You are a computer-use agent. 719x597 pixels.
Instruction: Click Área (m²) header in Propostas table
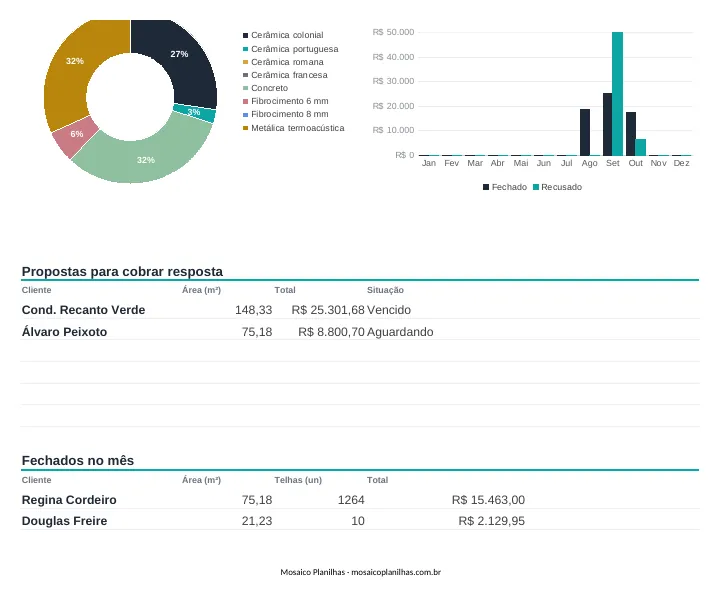tap(201, 290)
